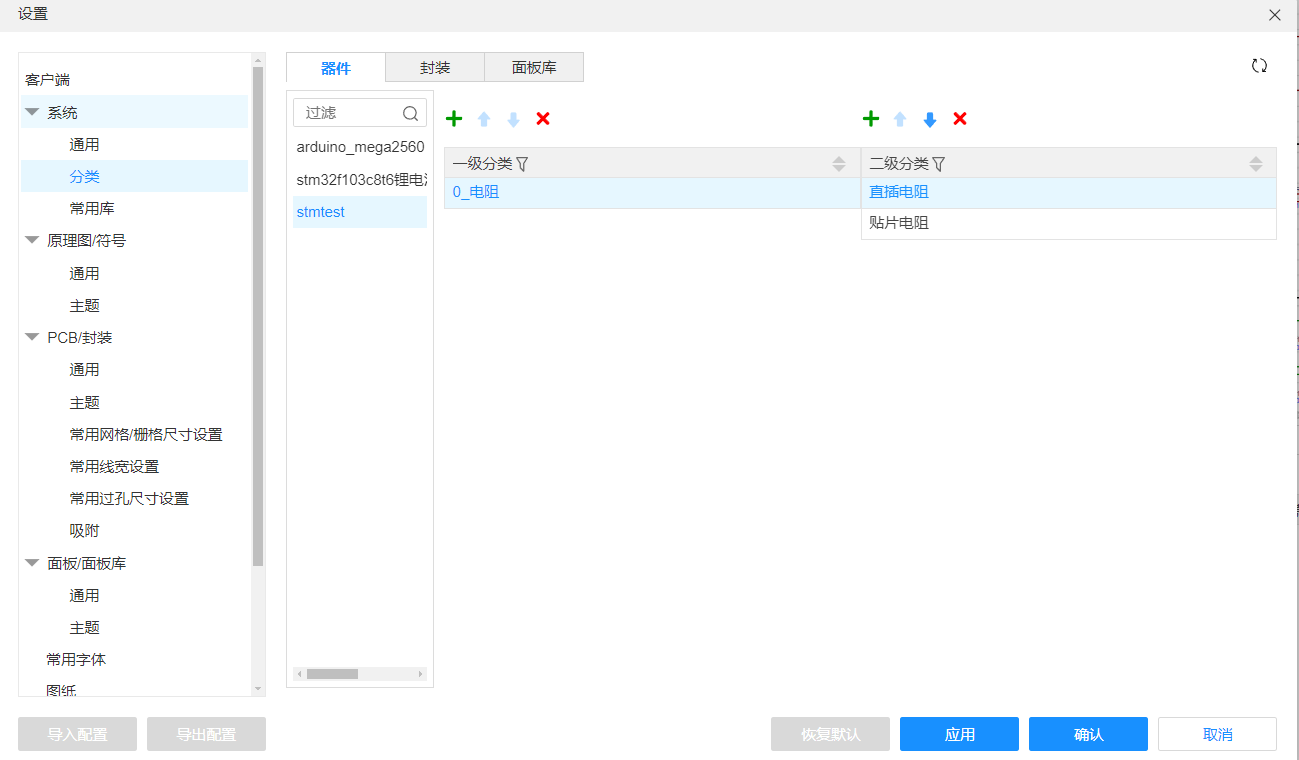The width and height of the screenshot is (1299, 760).
Task: Click the filter funnel icon beside 一级分类
Action: click(x=522, y=164)
